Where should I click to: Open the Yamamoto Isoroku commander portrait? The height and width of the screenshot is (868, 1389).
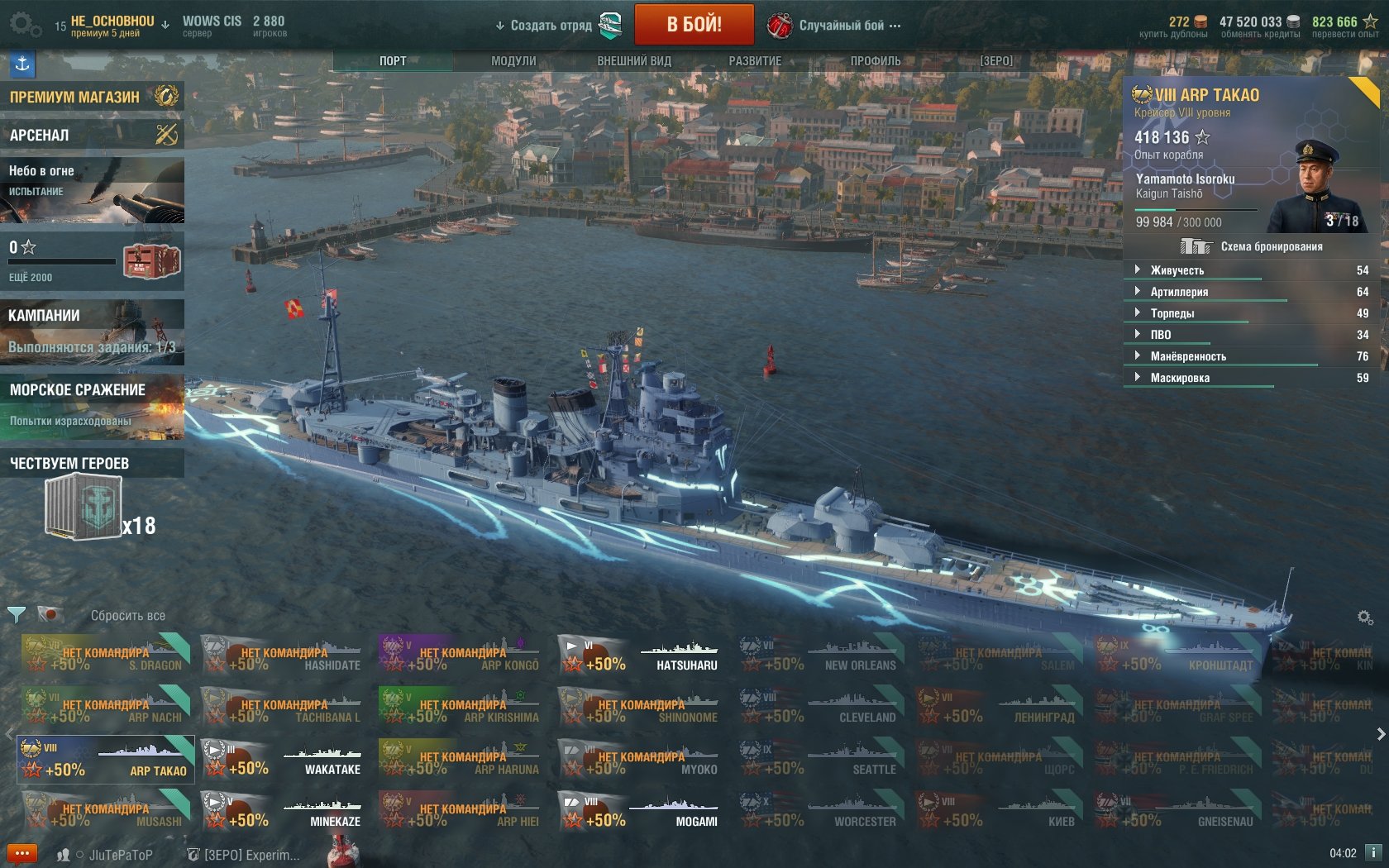(x=1314, y=188)
